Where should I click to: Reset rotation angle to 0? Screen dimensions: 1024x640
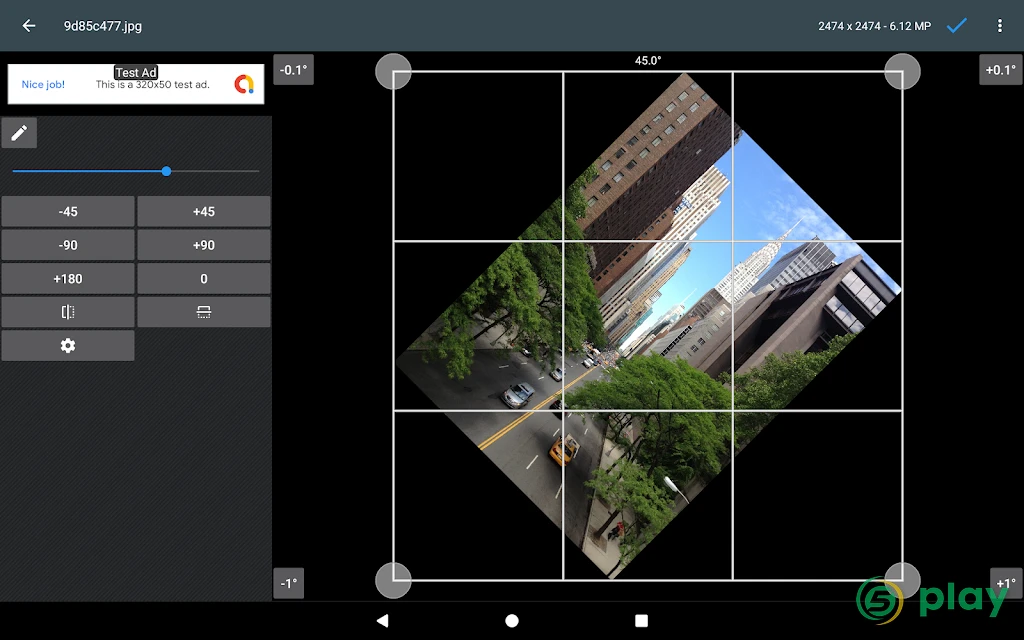[204, 279]
